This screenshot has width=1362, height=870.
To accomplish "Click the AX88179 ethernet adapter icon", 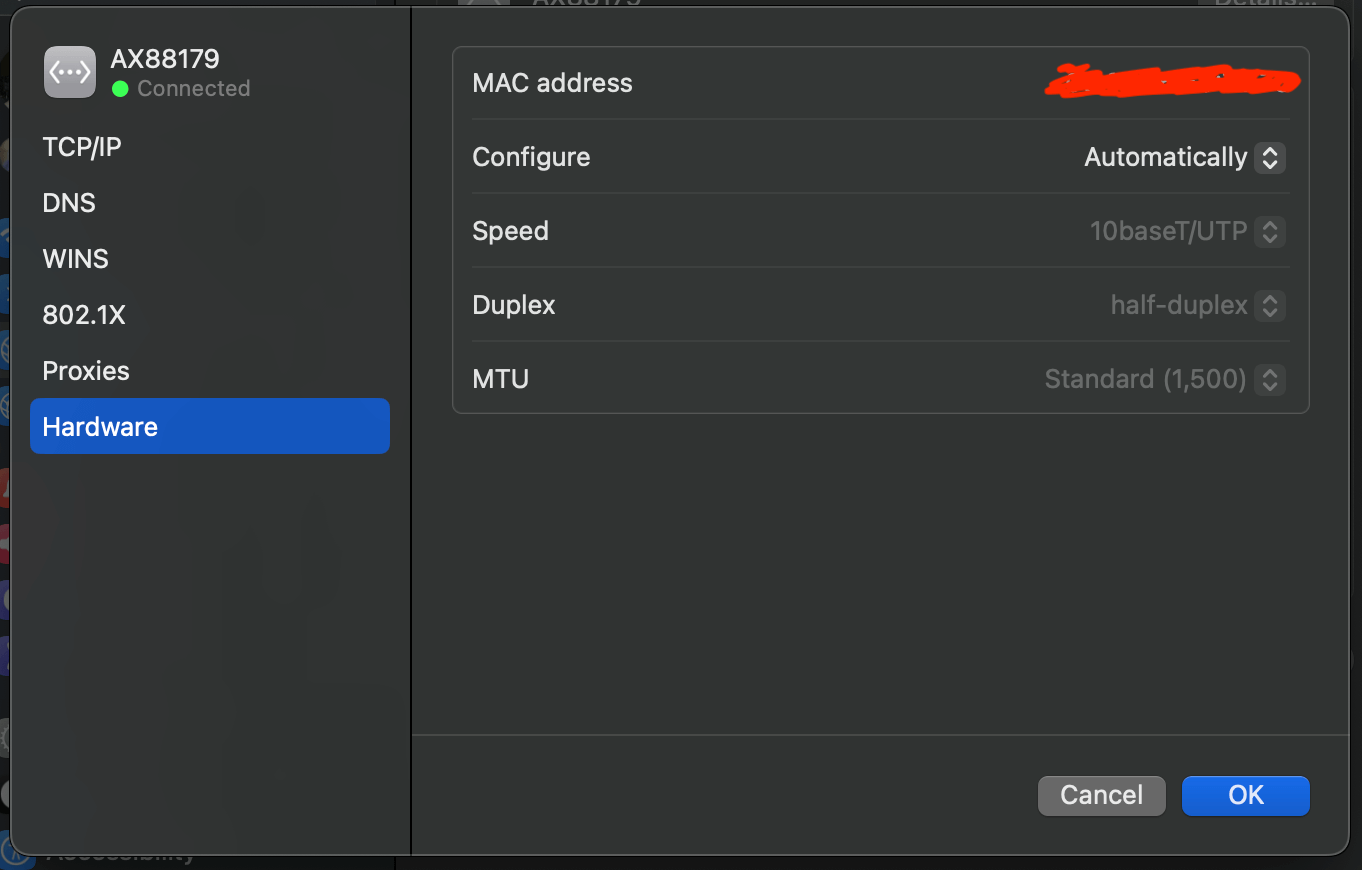I will click(x=70, y=72).
